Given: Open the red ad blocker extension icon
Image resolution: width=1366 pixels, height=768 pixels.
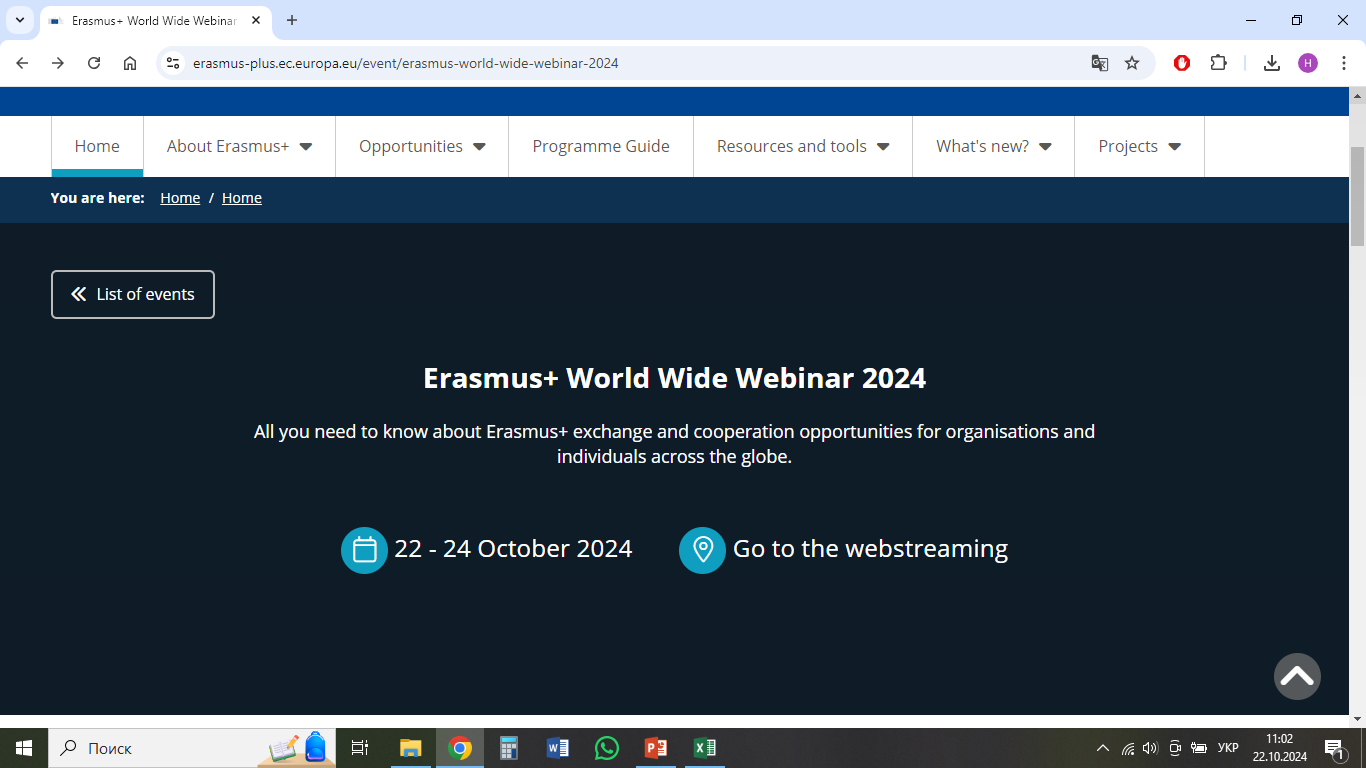Looking at the screenshot, I should click(x=1182, y=63).
